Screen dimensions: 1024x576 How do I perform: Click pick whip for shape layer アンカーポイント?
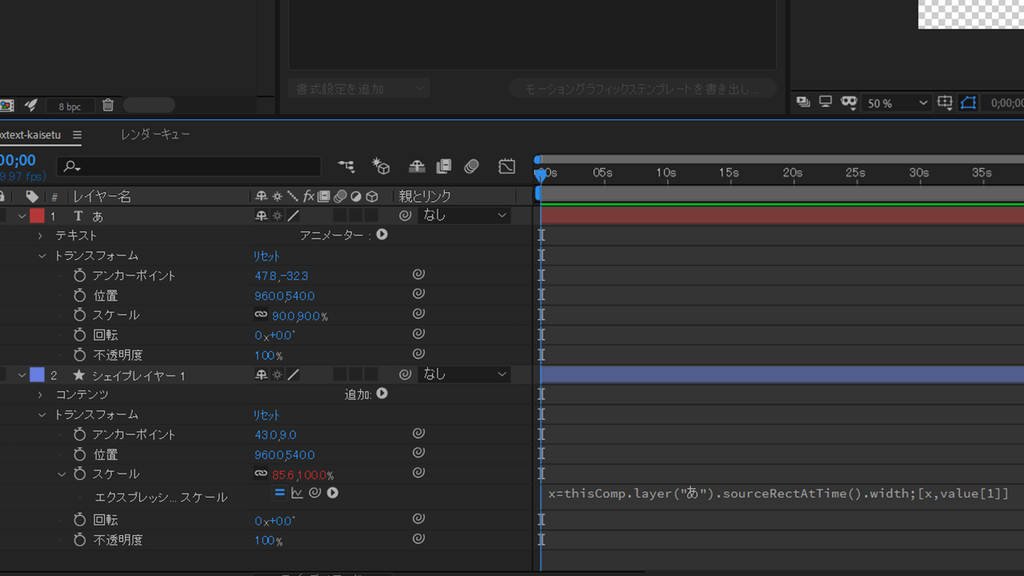click(419, 434)
